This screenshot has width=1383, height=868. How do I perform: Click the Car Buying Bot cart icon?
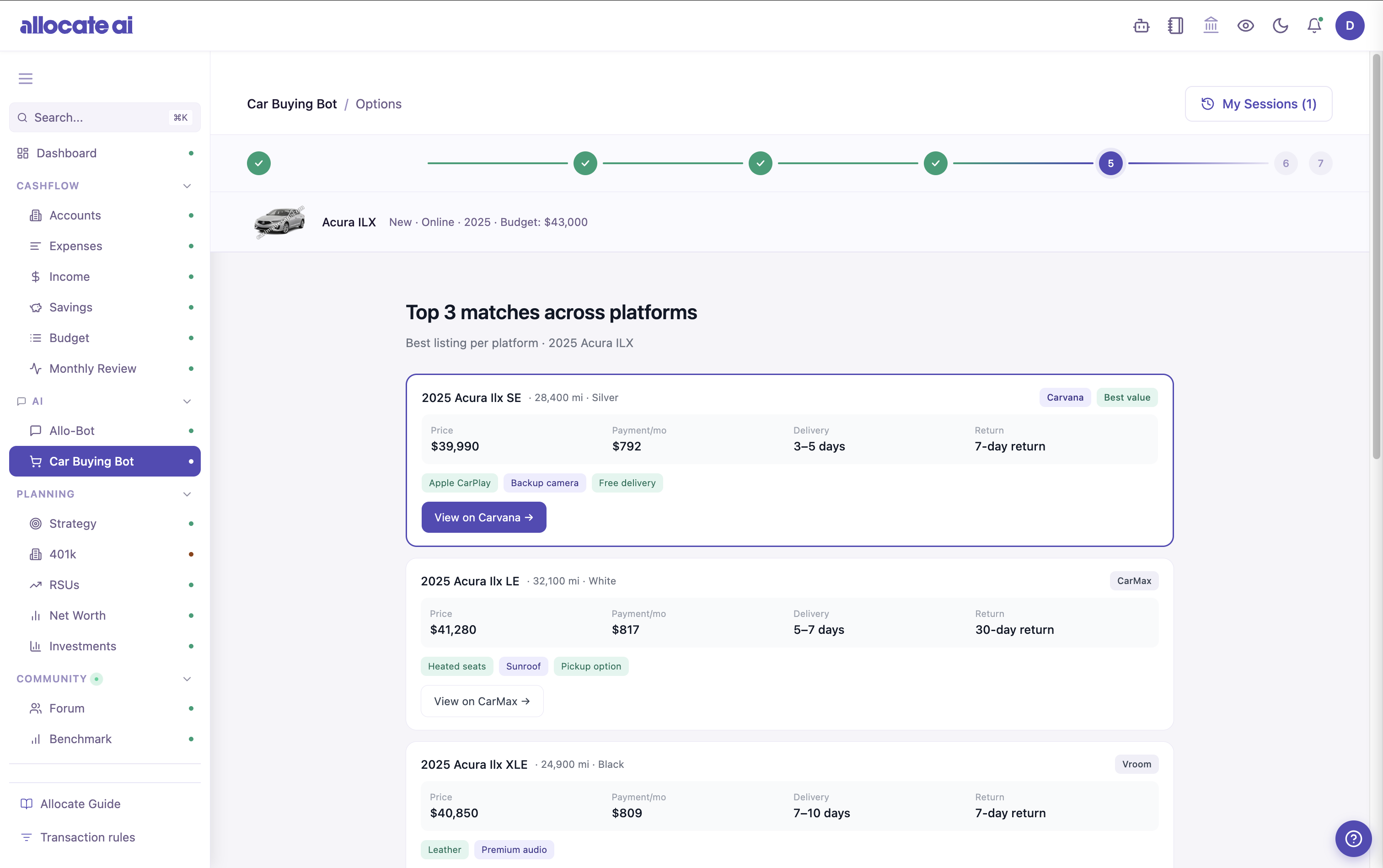pos(36,461)
